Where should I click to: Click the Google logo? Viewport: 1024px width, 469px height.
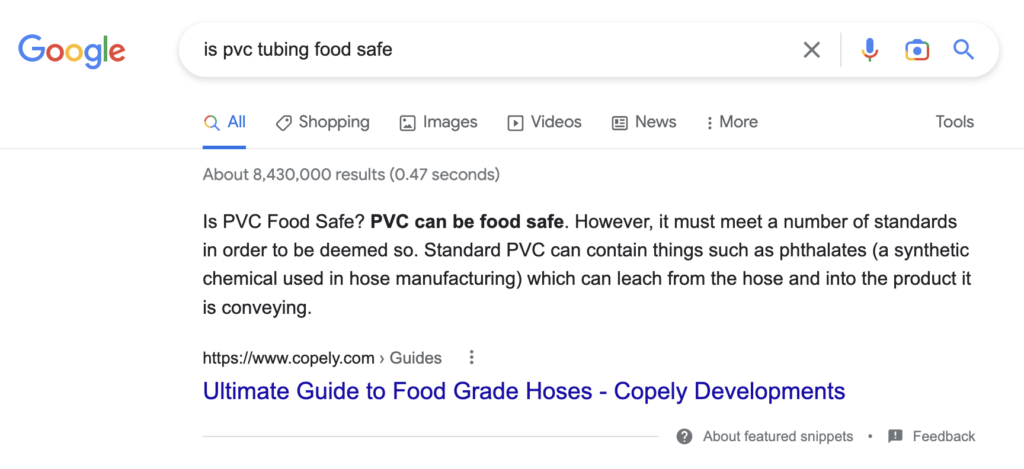[x=71, y=50]
